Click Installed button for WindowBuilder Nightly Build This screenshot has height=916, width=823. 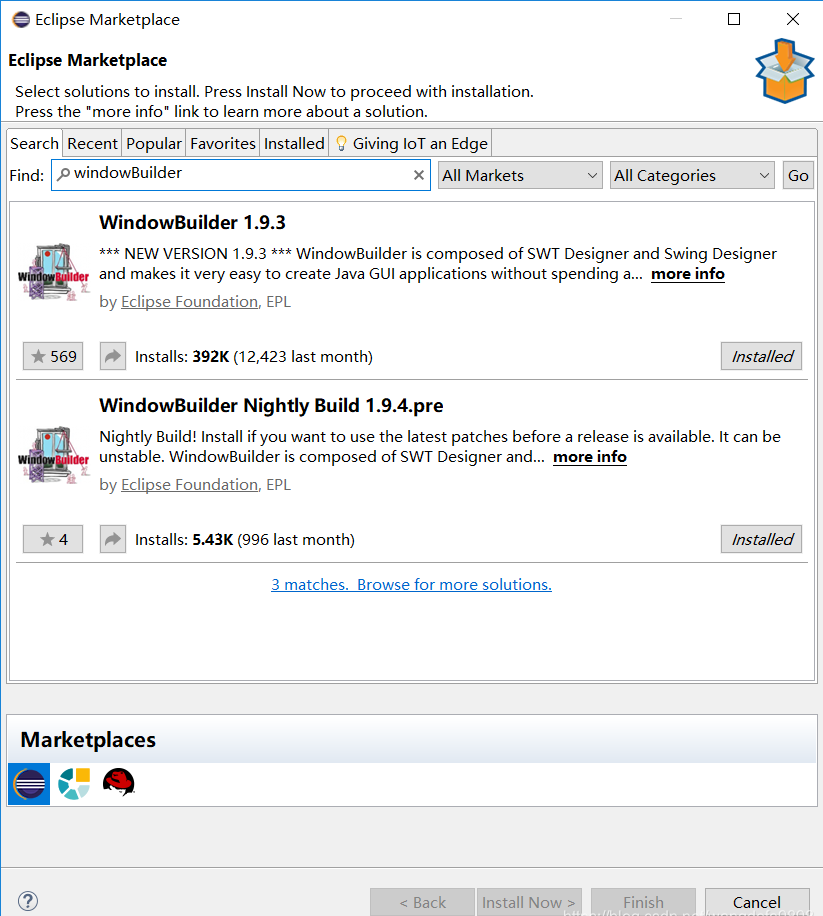point(762,539)
